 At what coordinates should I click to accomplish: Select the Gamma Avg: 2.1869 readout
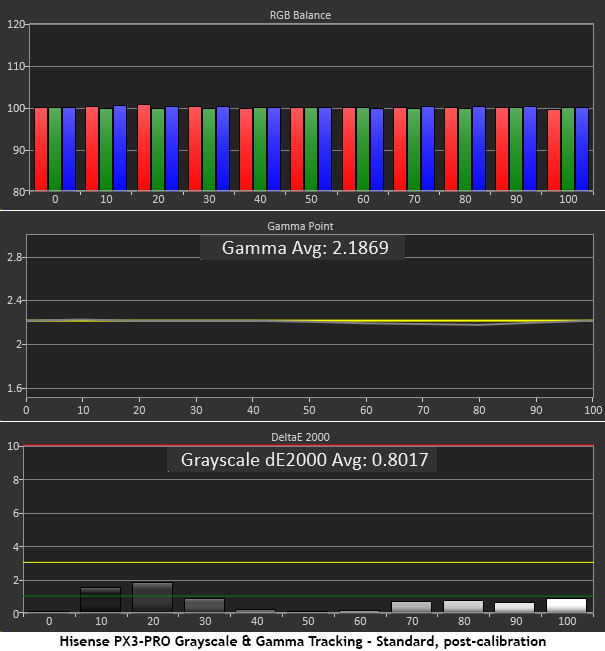tap(305, 248)
